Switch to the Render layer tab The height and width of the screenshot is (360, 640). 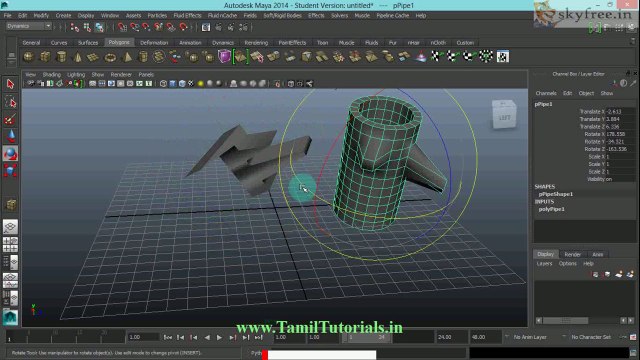pos(573,254)
